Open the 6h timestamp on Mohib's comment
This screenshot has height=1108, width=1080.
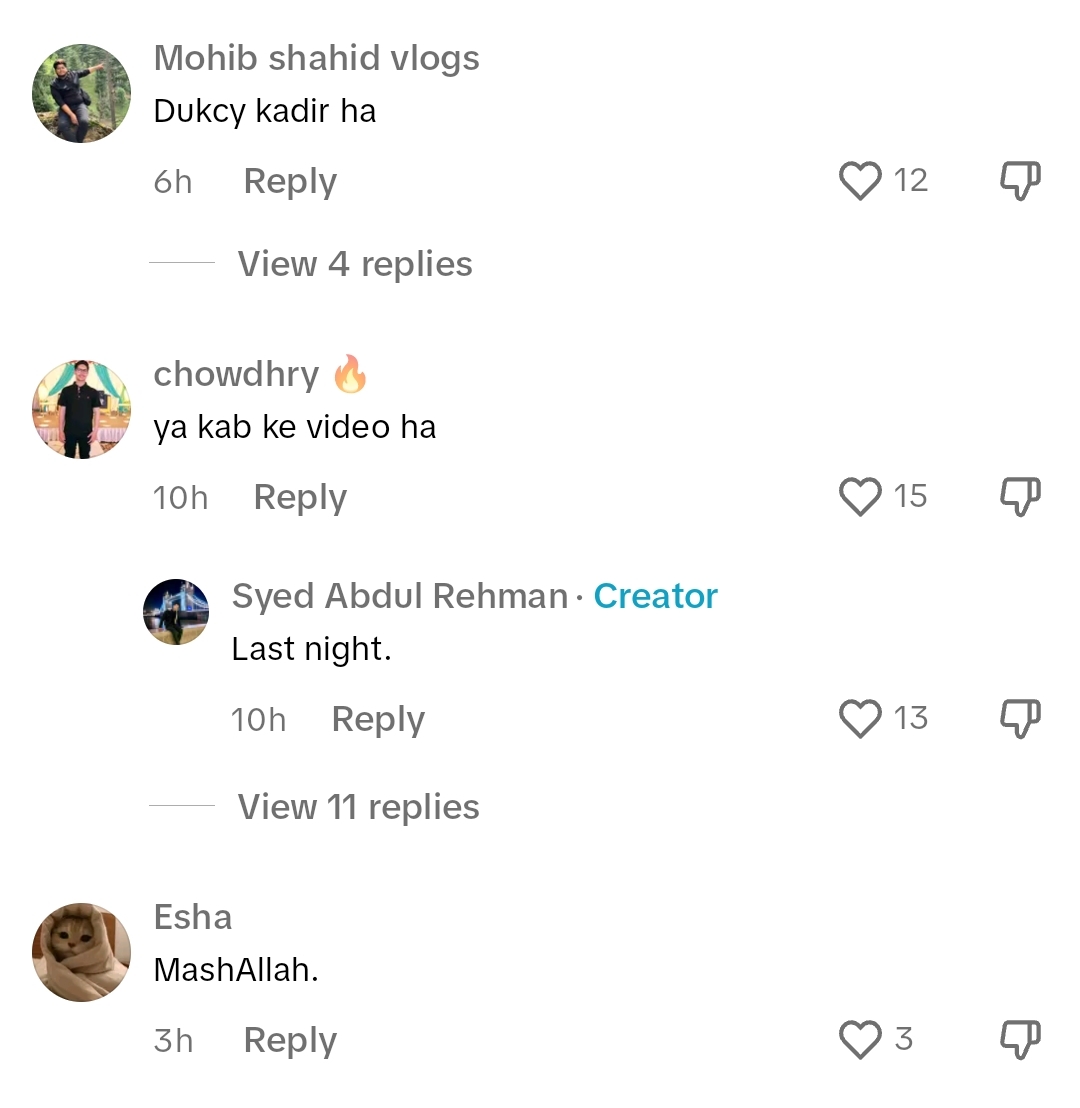[172, 181]
